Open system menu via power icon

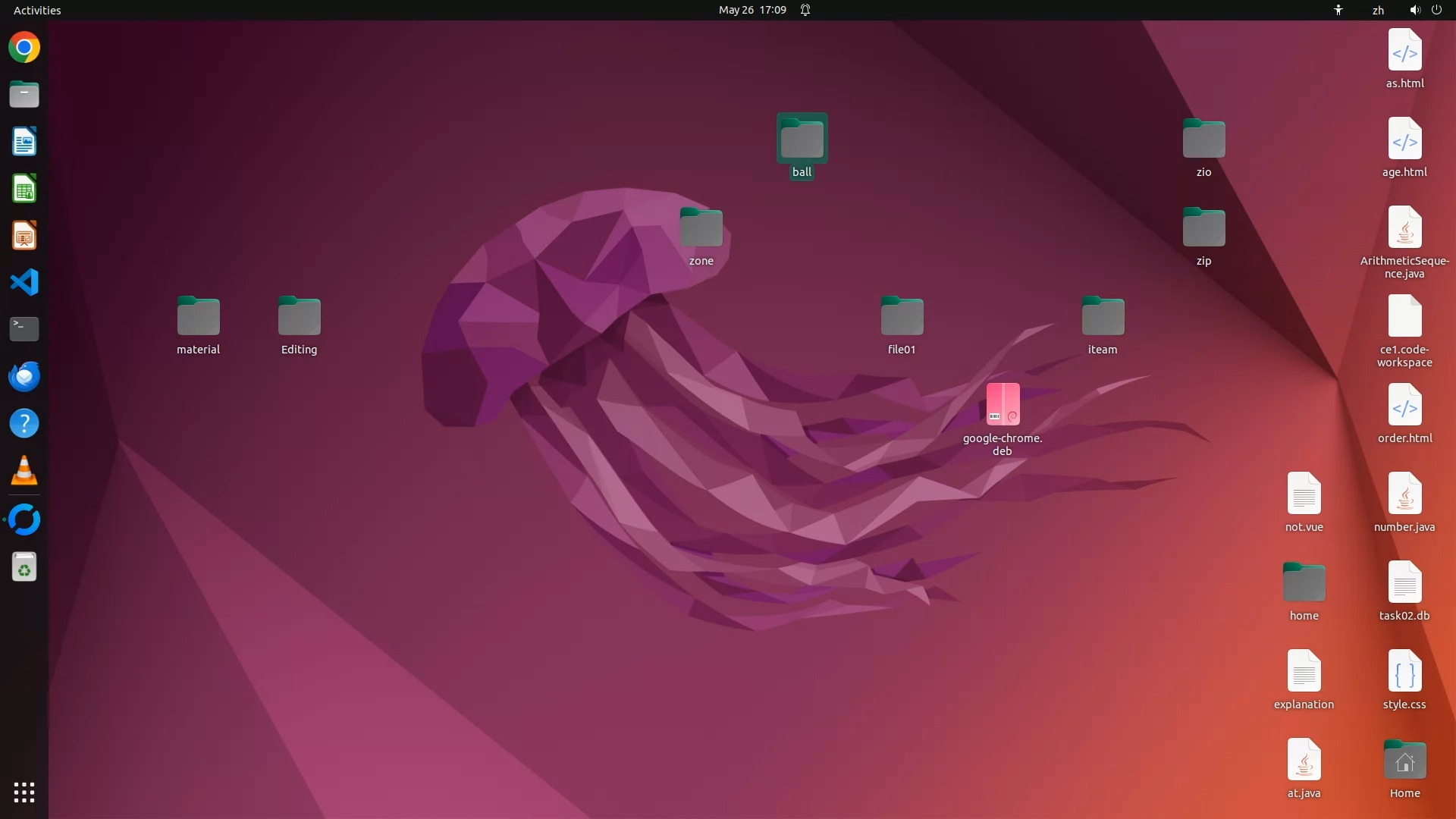coord(1436,10)
